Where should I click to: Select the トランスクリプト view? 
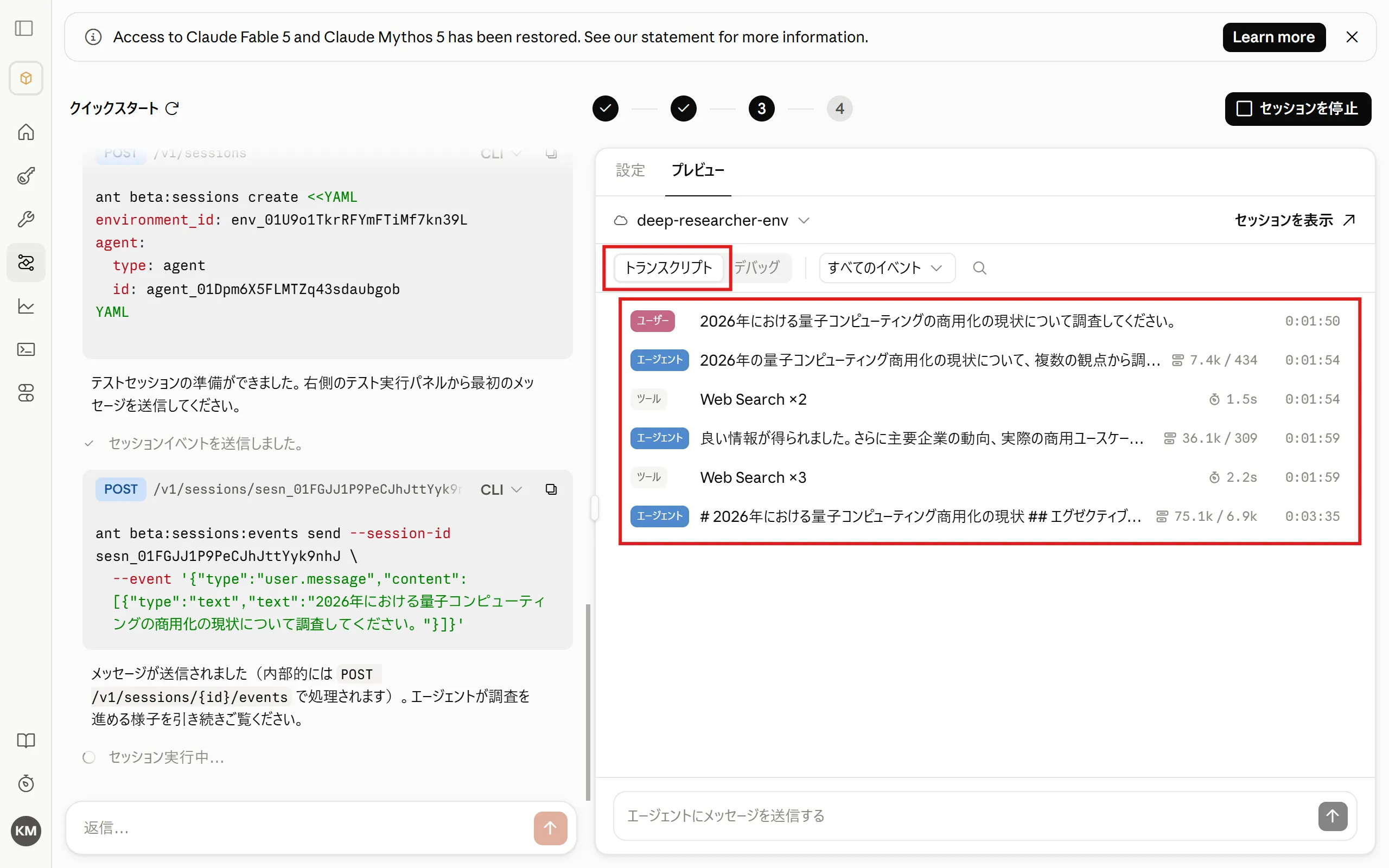coord(668,267)
